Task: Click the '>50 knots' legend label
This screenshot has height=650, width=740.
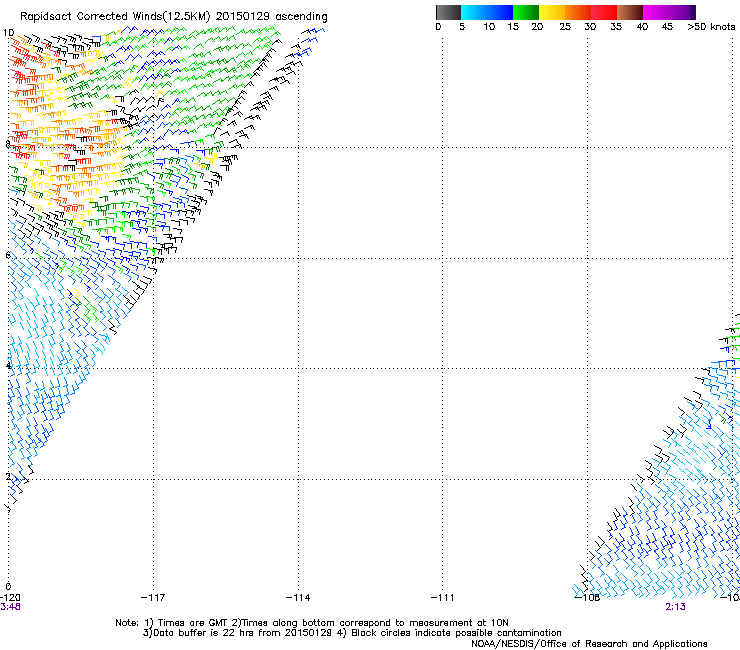Action: point(711,27)
